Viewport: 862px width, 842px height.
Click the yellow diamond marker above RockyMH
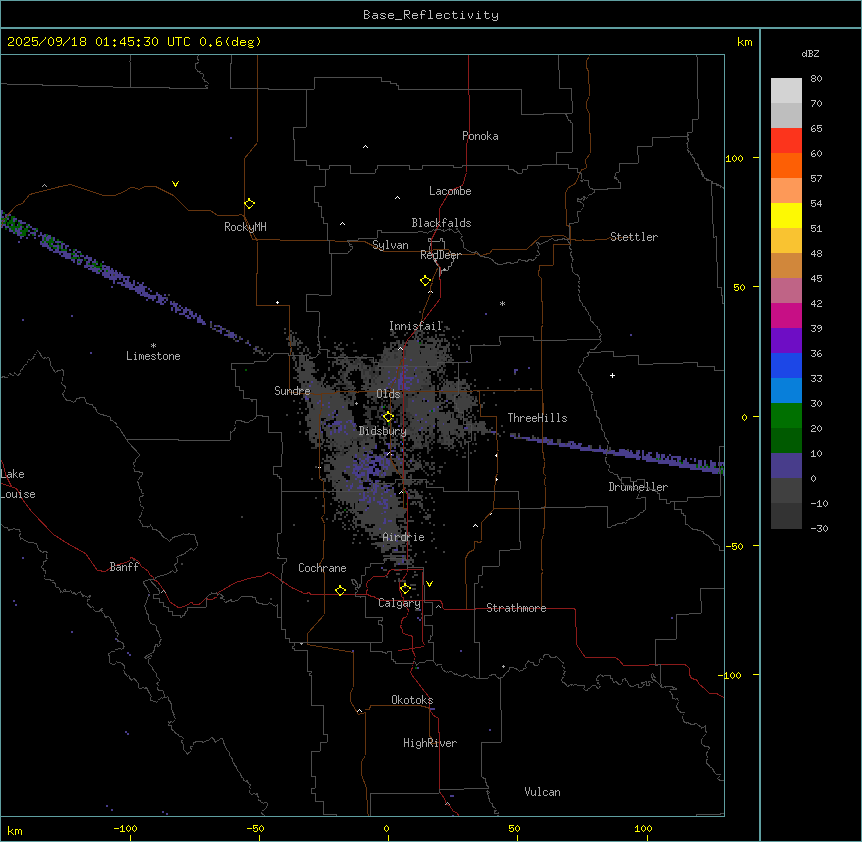coord(249,203)
